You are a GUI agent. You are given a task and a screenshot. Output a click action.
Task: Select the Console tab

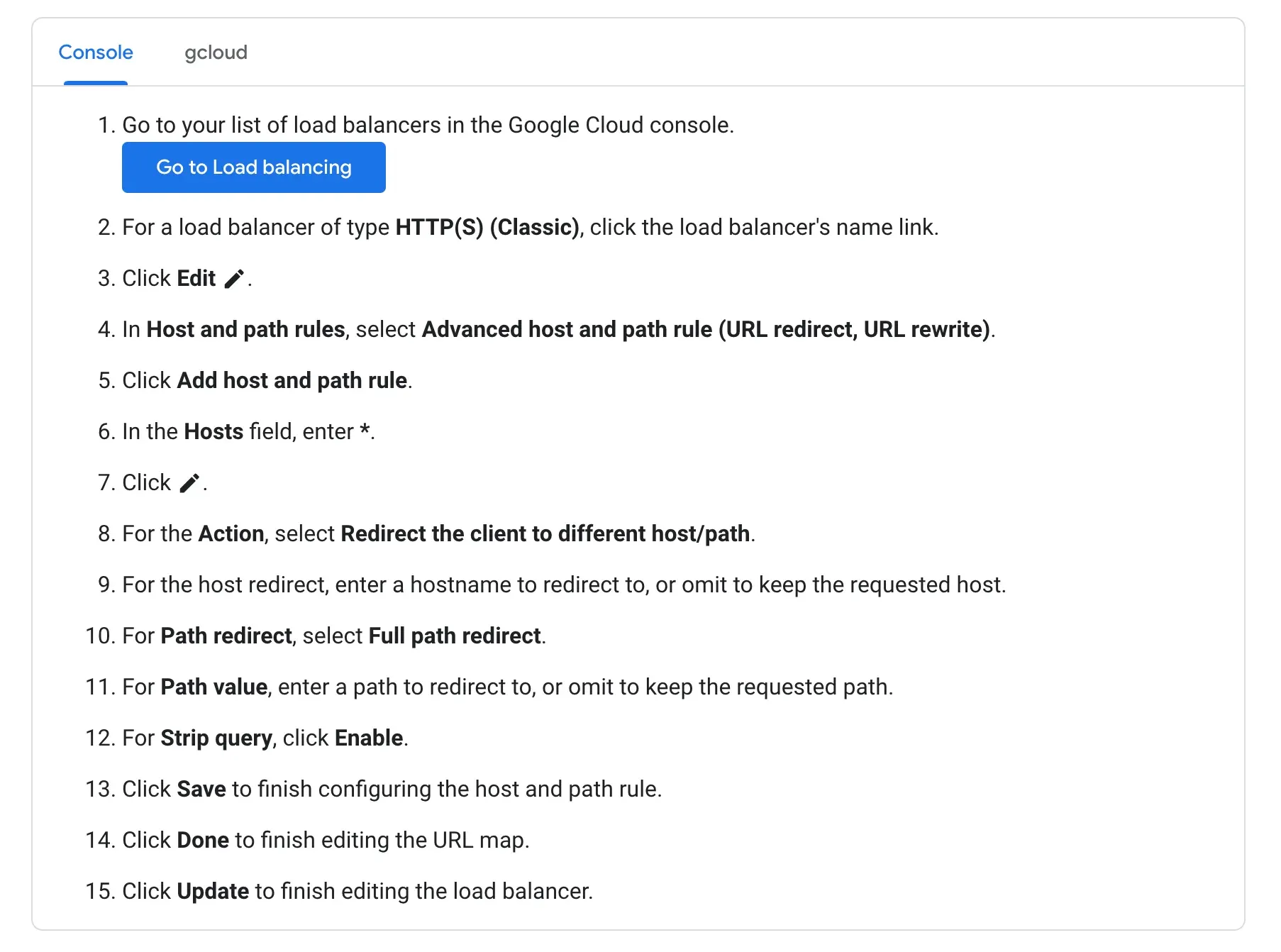tap(96, 52)
